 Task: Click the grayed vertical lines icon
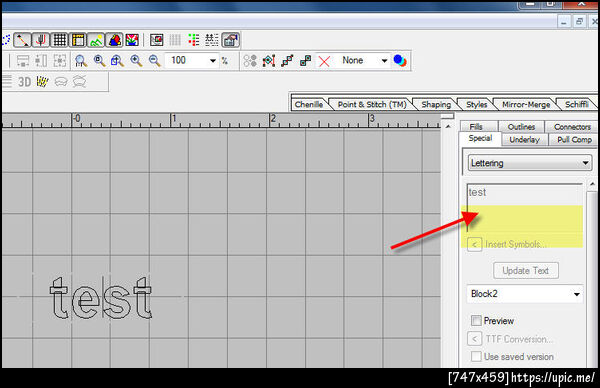(175, 40)
